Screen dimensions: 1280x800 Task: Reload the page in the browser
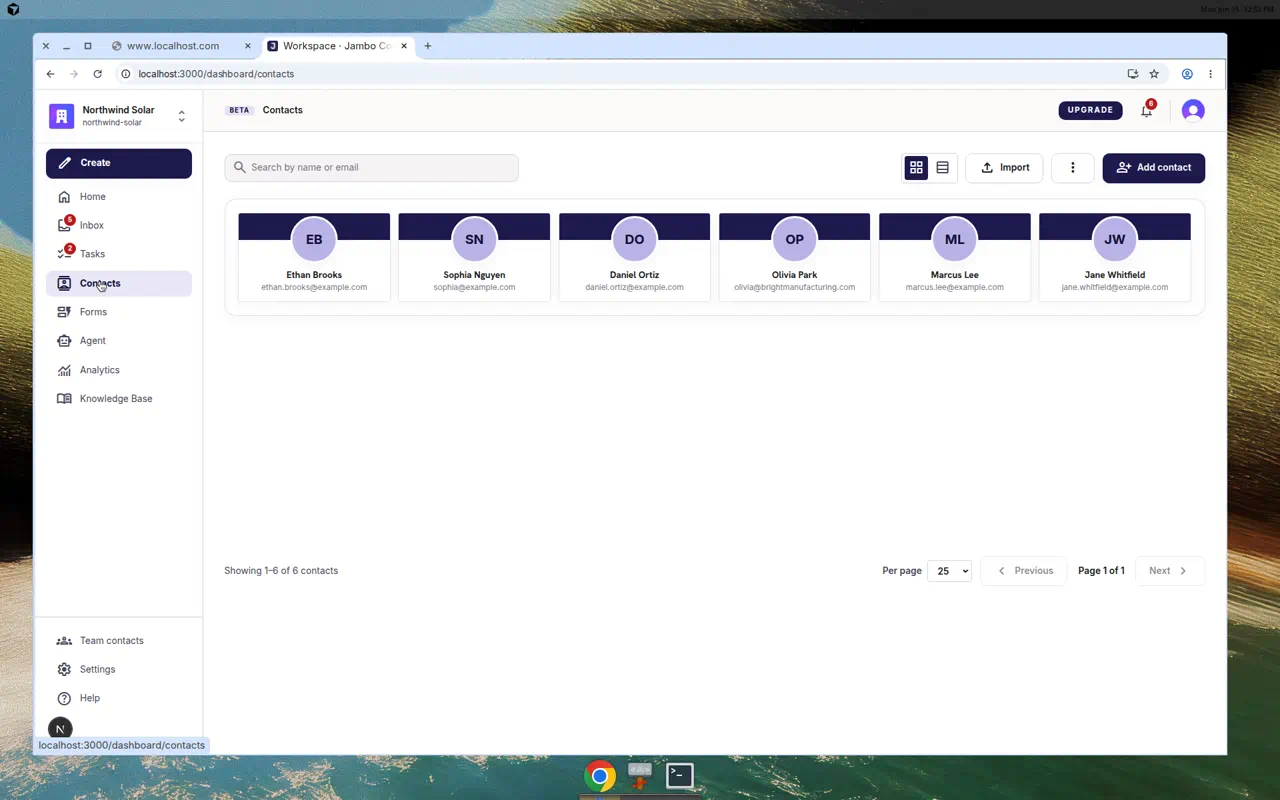click(x=97, y=74)
